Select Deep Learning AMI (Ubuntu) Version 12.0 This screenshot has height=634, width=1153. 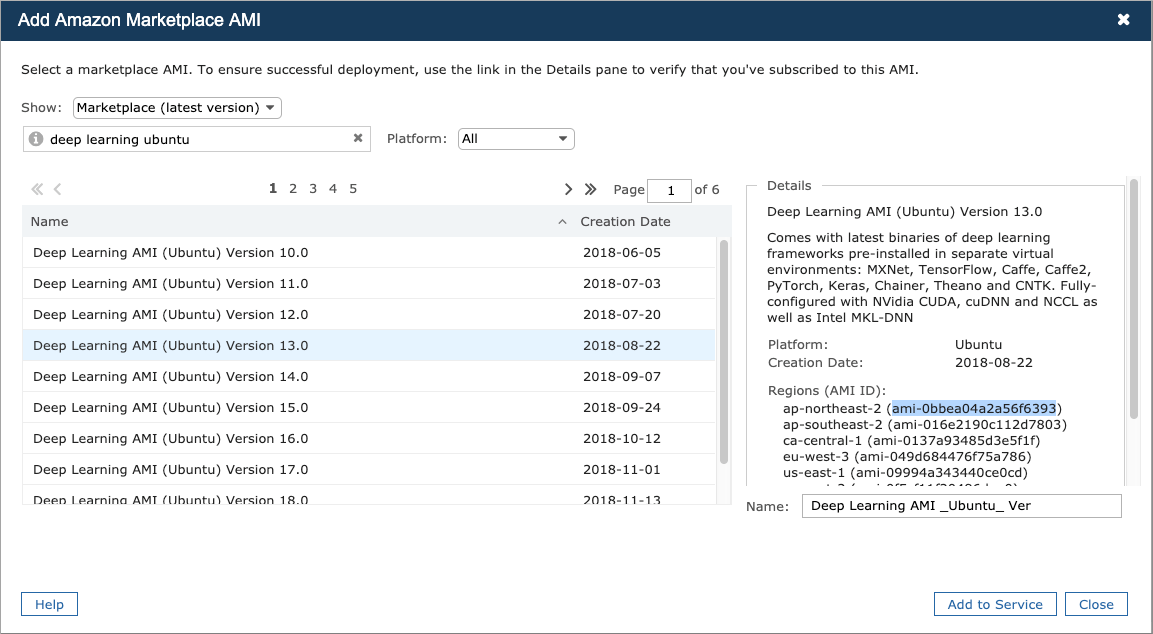(x=368, y=314)
